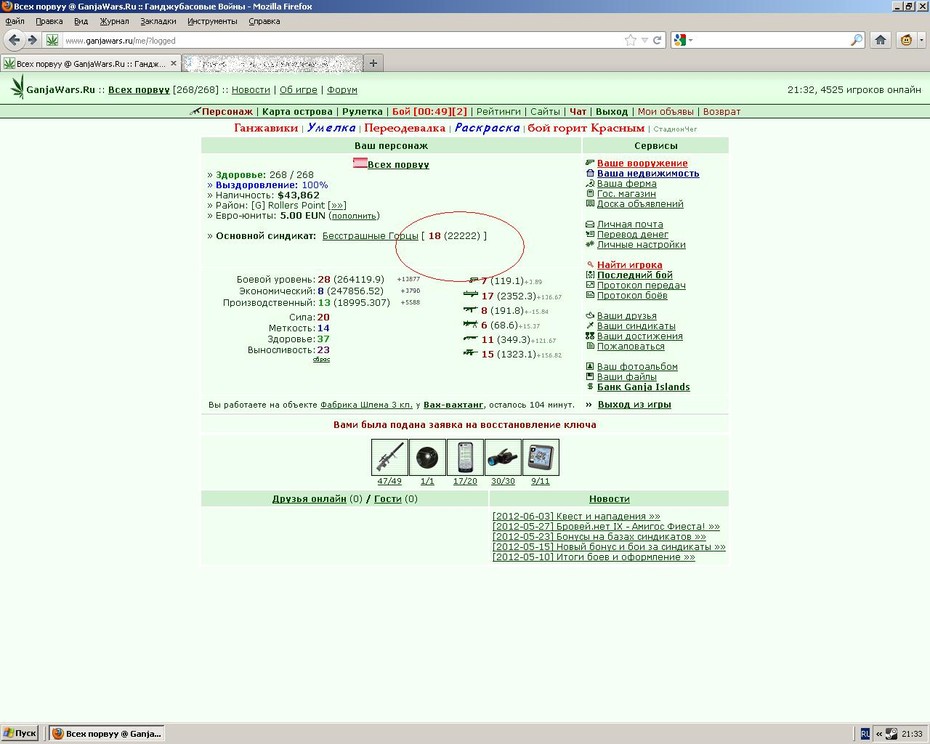Image resolution: width=930 pixels, height=744 pixels.
Task: Click the reload page icon
Action: [657, 40]
